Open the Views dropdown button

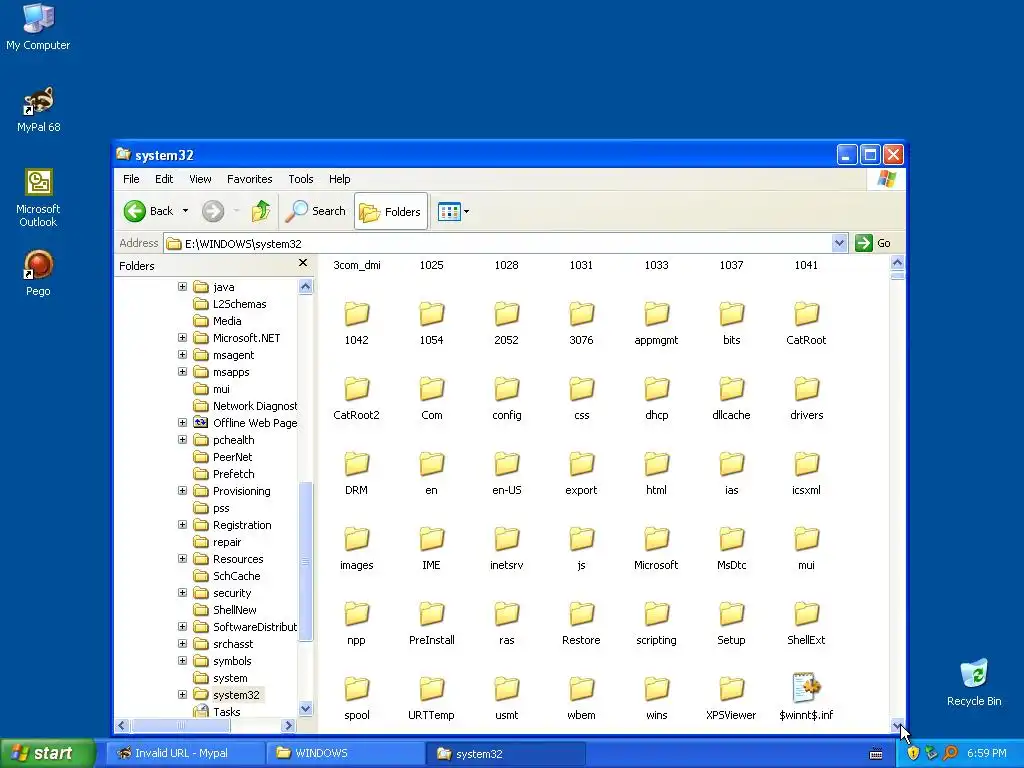pos(453,211)
